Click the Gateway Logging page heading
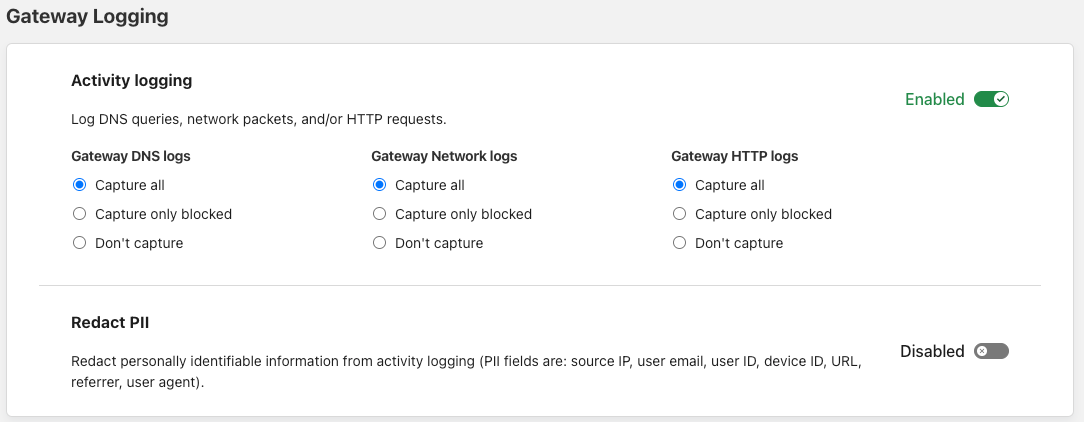Viewport: 1084px width, 422px height. coord(87,17)
